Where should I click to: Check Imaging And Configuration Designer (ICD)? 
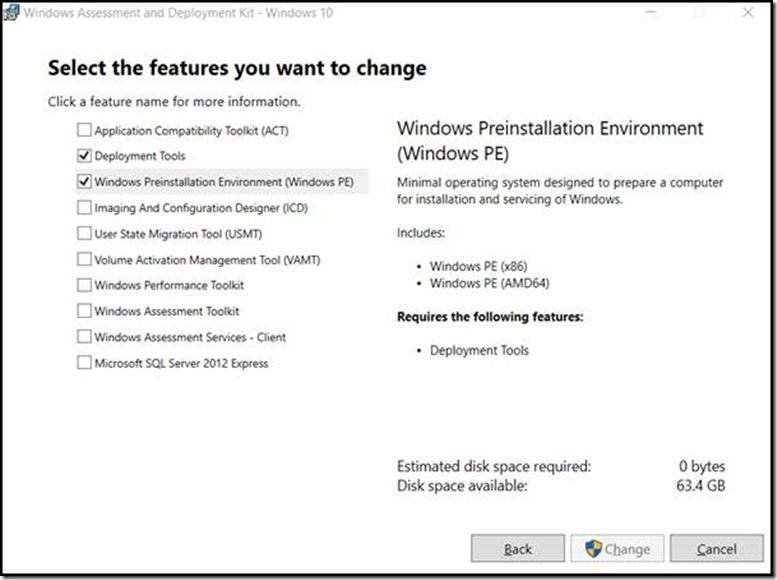point(83,208)
